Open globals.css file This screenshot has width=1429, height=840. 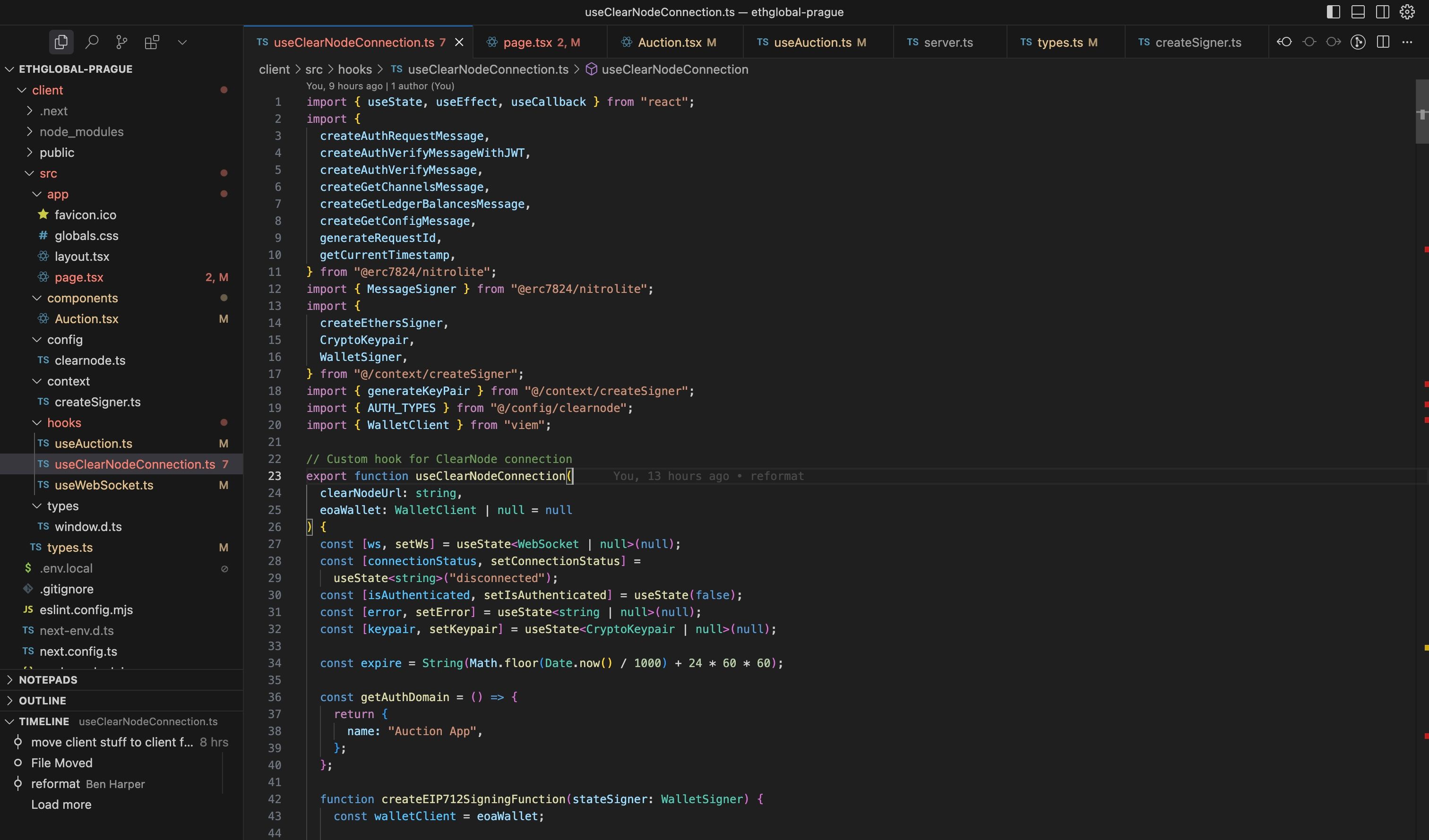(121, 236)
